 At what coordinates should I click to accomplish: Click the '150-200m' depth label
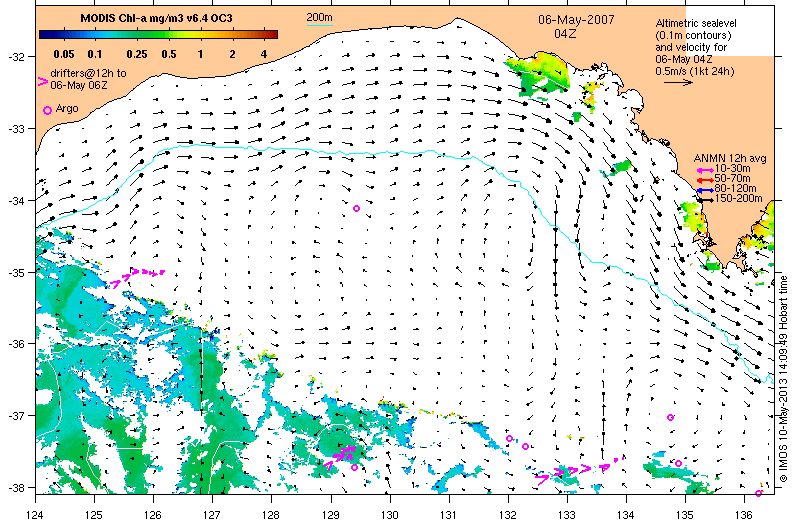[x=739, y=199]
